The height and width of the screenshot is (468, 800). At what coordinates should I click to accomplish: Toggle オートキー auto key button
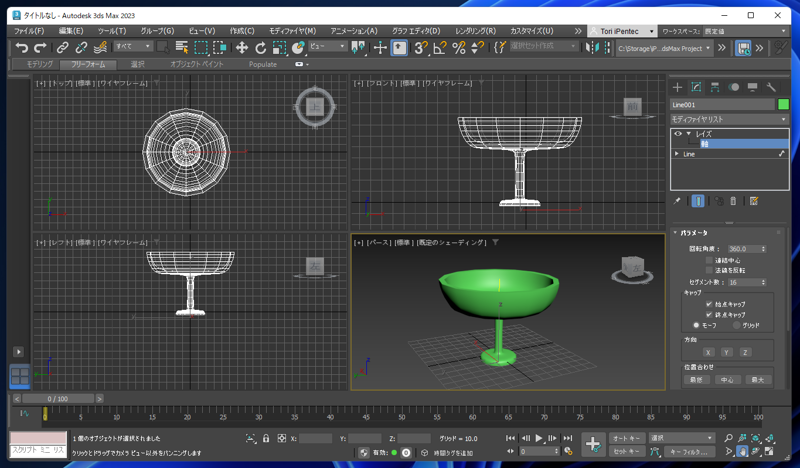pos(627,438)
